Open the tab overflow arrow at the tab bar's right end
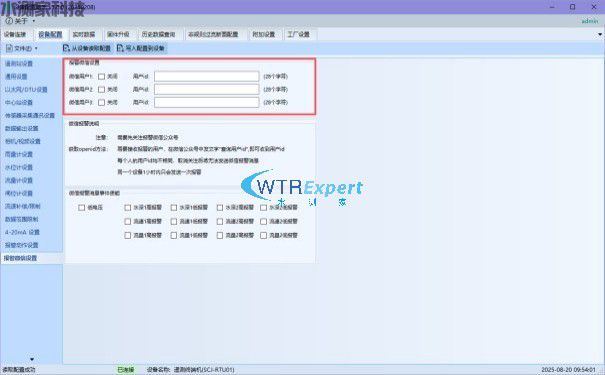This screenshot has height=375, width=605. click(x=600, y=34)
